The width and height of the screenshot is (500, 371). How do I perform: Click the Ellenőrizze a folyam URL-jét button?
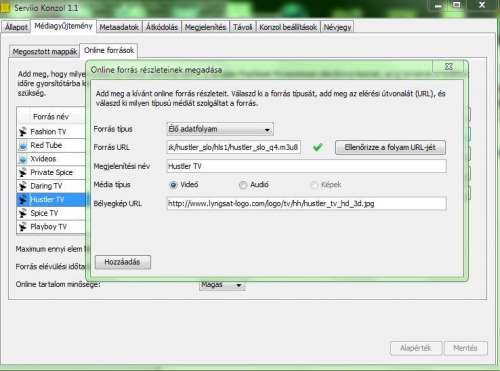click(390, 147)
